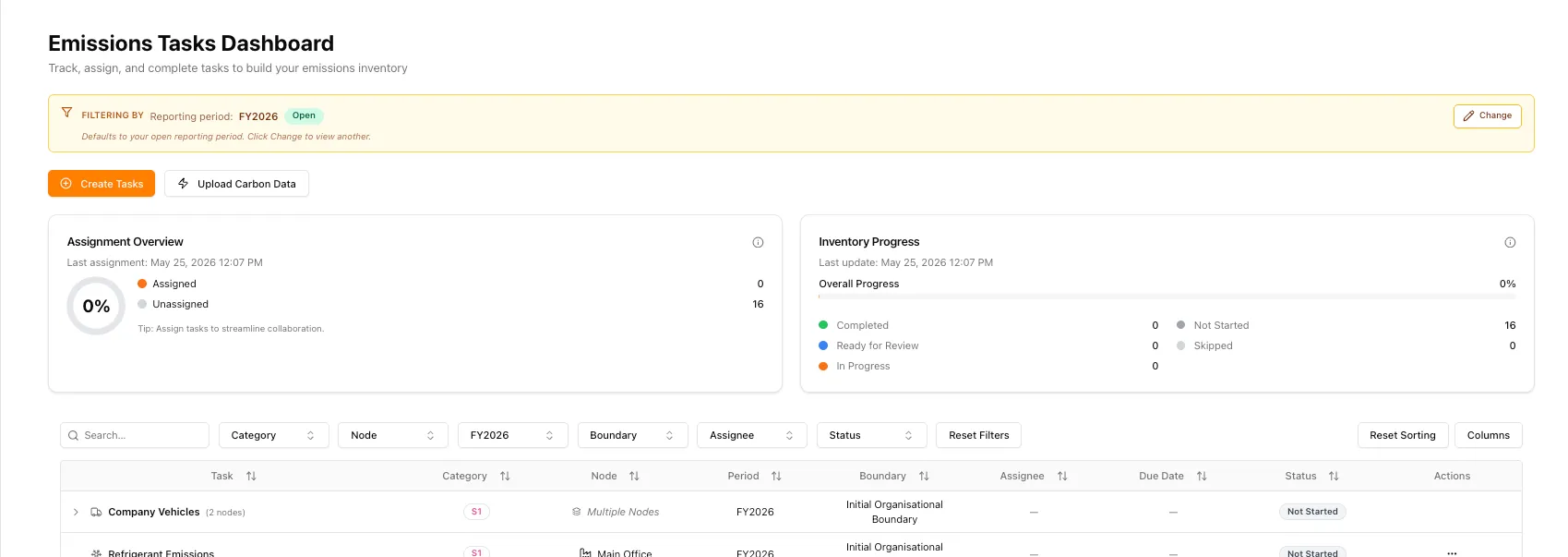
Task: Click the Create Tasks button
Action: coord(102,184)
